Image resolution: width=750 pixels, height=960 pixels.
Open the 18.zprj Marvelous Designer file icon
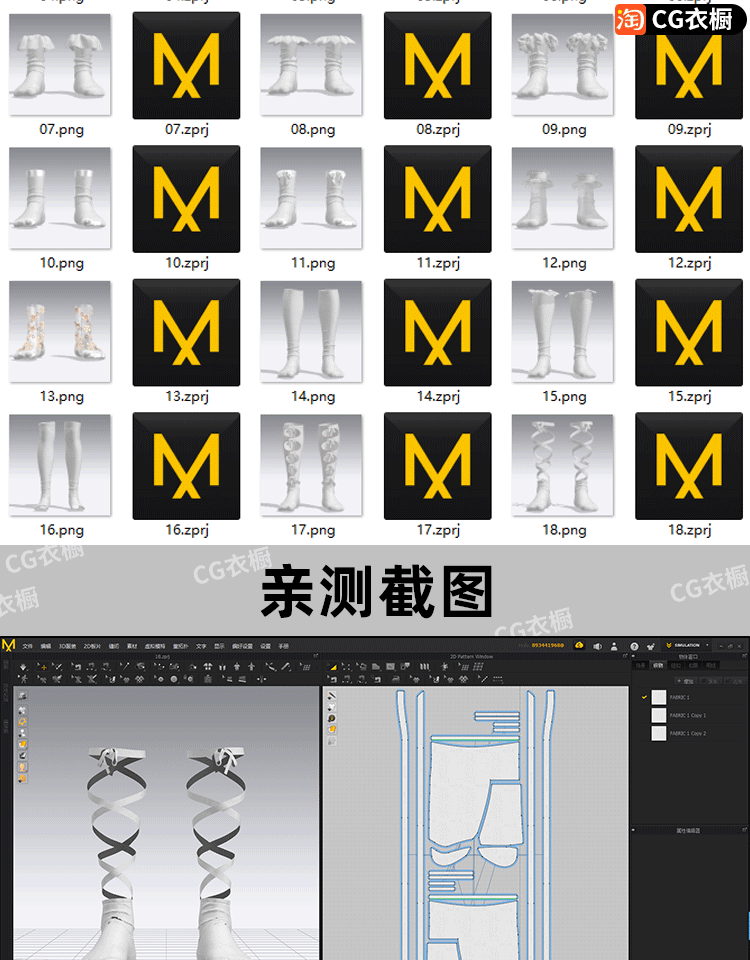[x=689, y=466]
